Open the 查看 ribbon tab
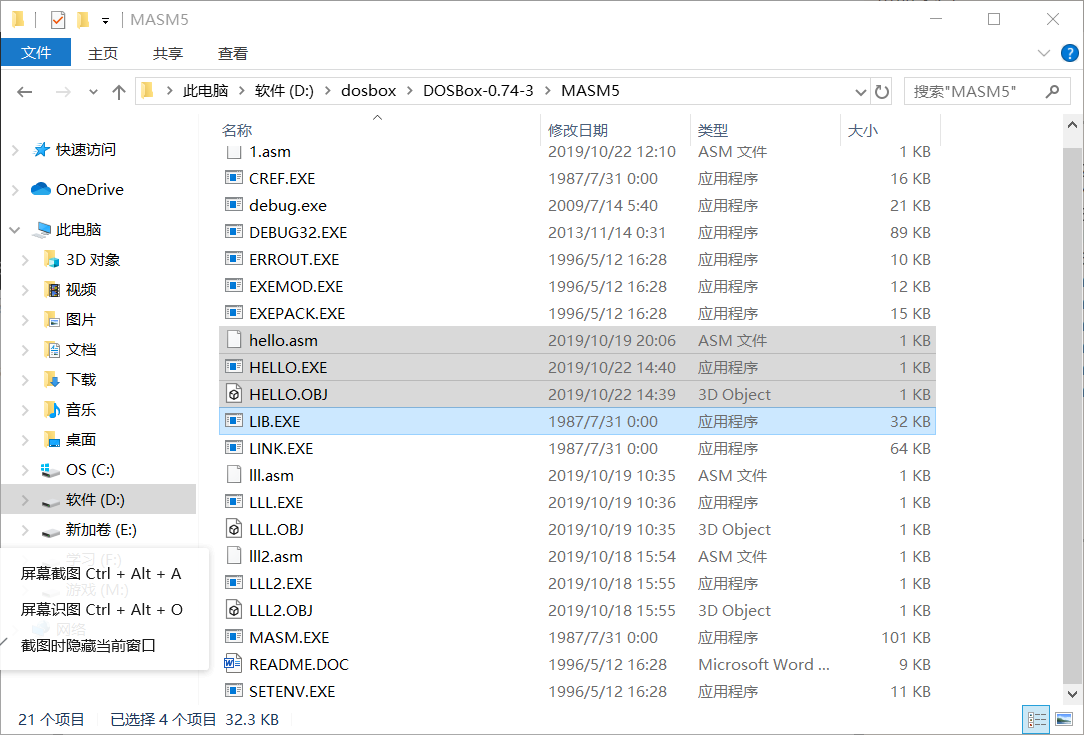 233,53
